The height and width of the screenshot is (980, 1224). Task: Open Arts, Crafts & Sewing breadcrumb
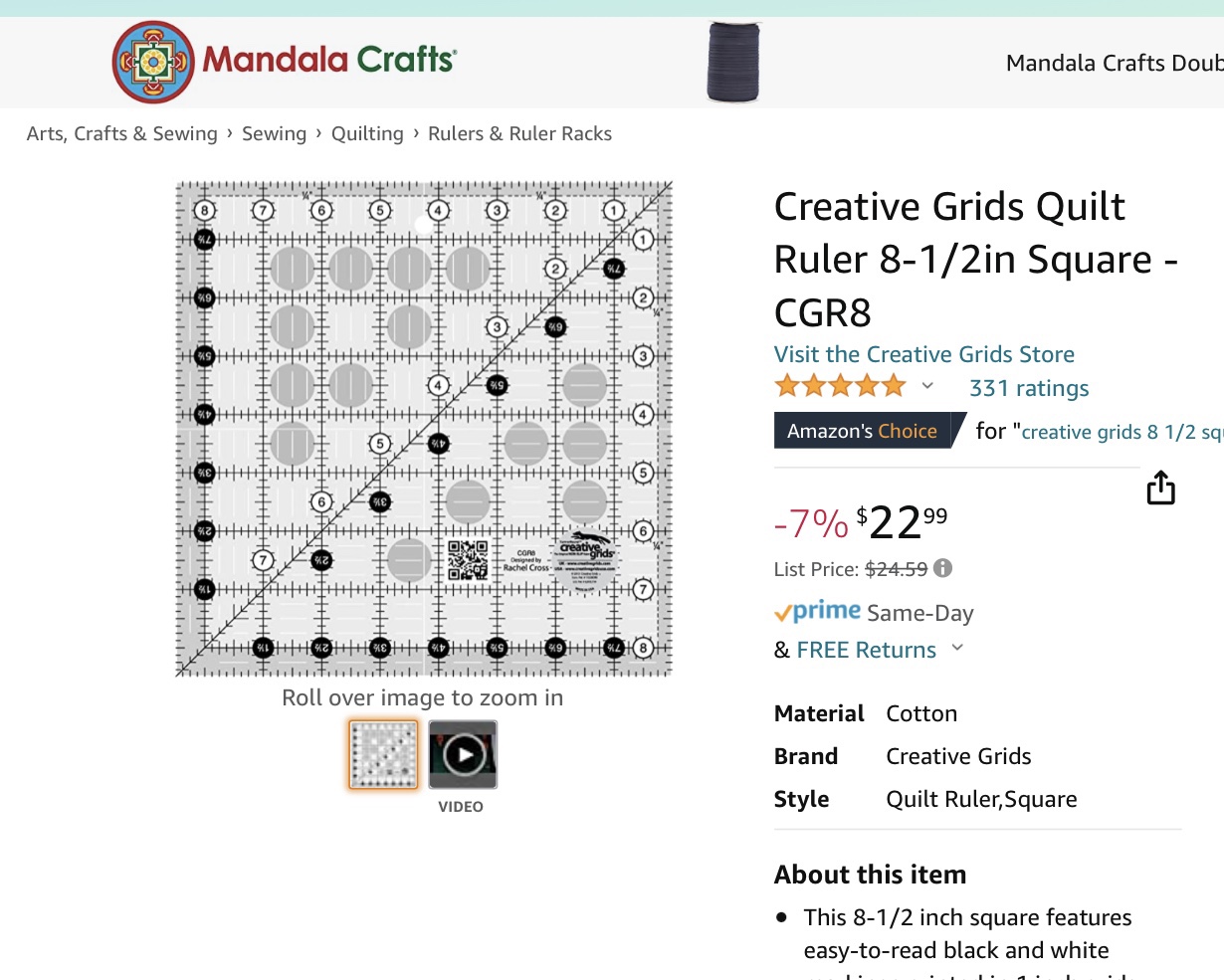click(121, 133)
